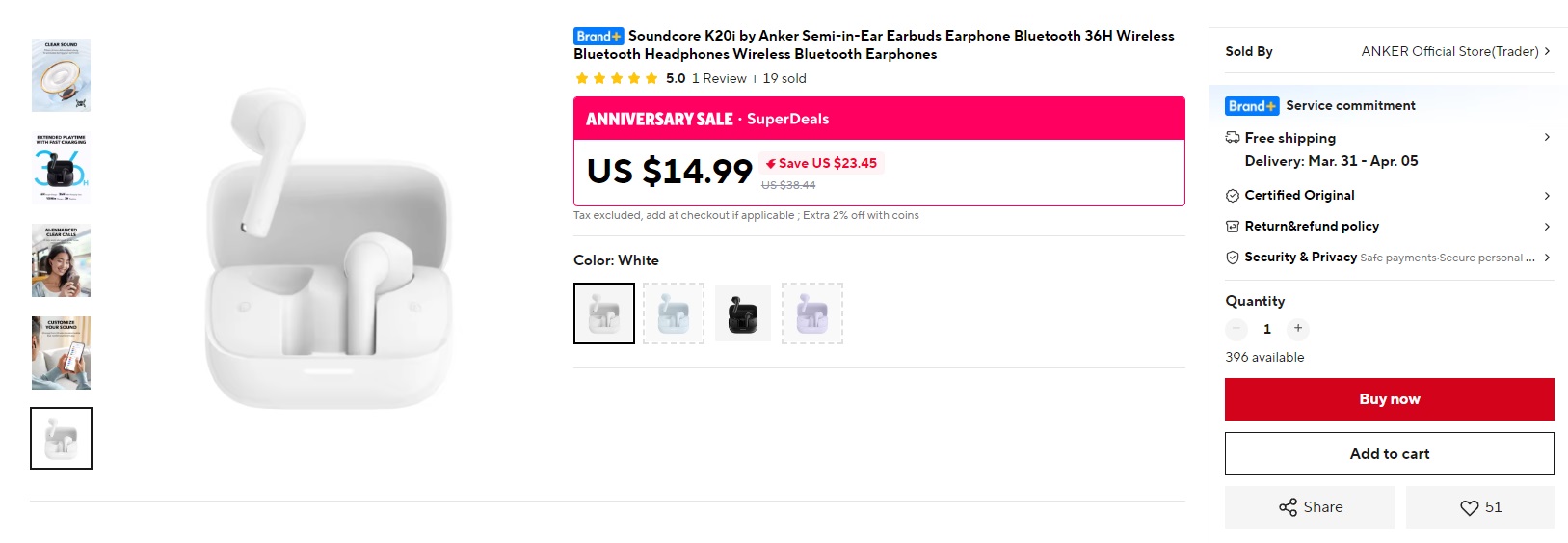Image resolution: width=1568 pixels, height=543 pixels.
Task: Expand the Return&refund policy chevron
Action: [x=1547, y=227]
